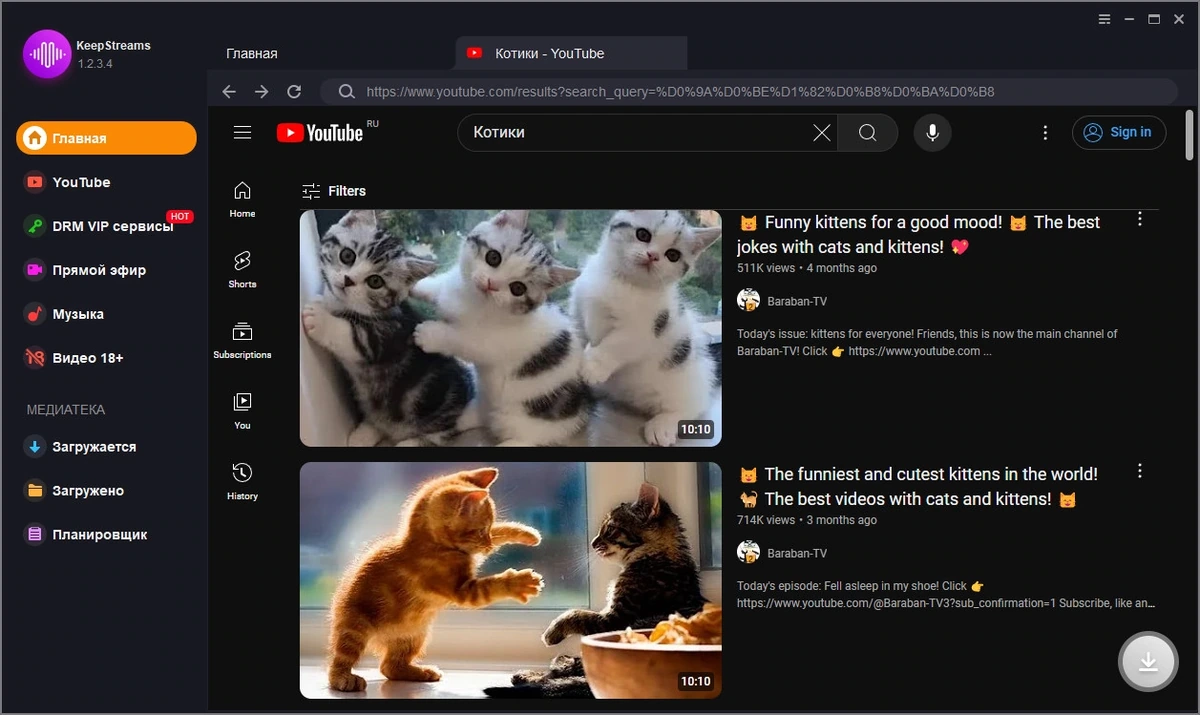Open the You page

(x=242, y=411)
